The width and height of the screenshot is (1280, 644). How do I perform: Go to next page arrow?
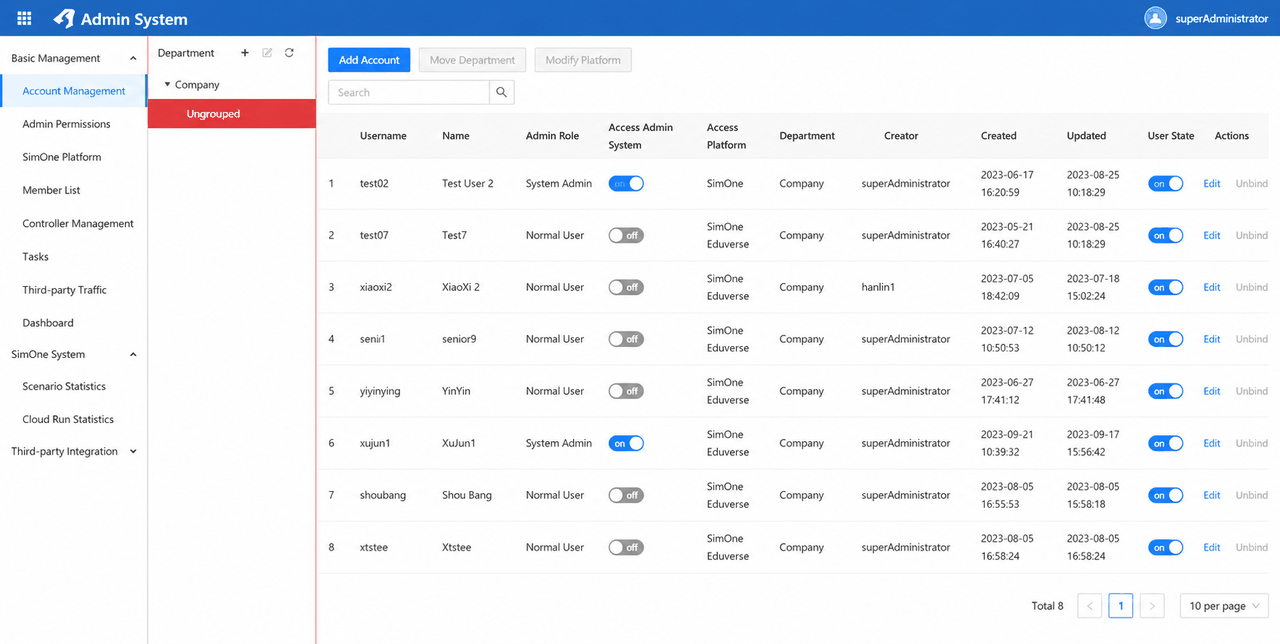(1152, 606)
